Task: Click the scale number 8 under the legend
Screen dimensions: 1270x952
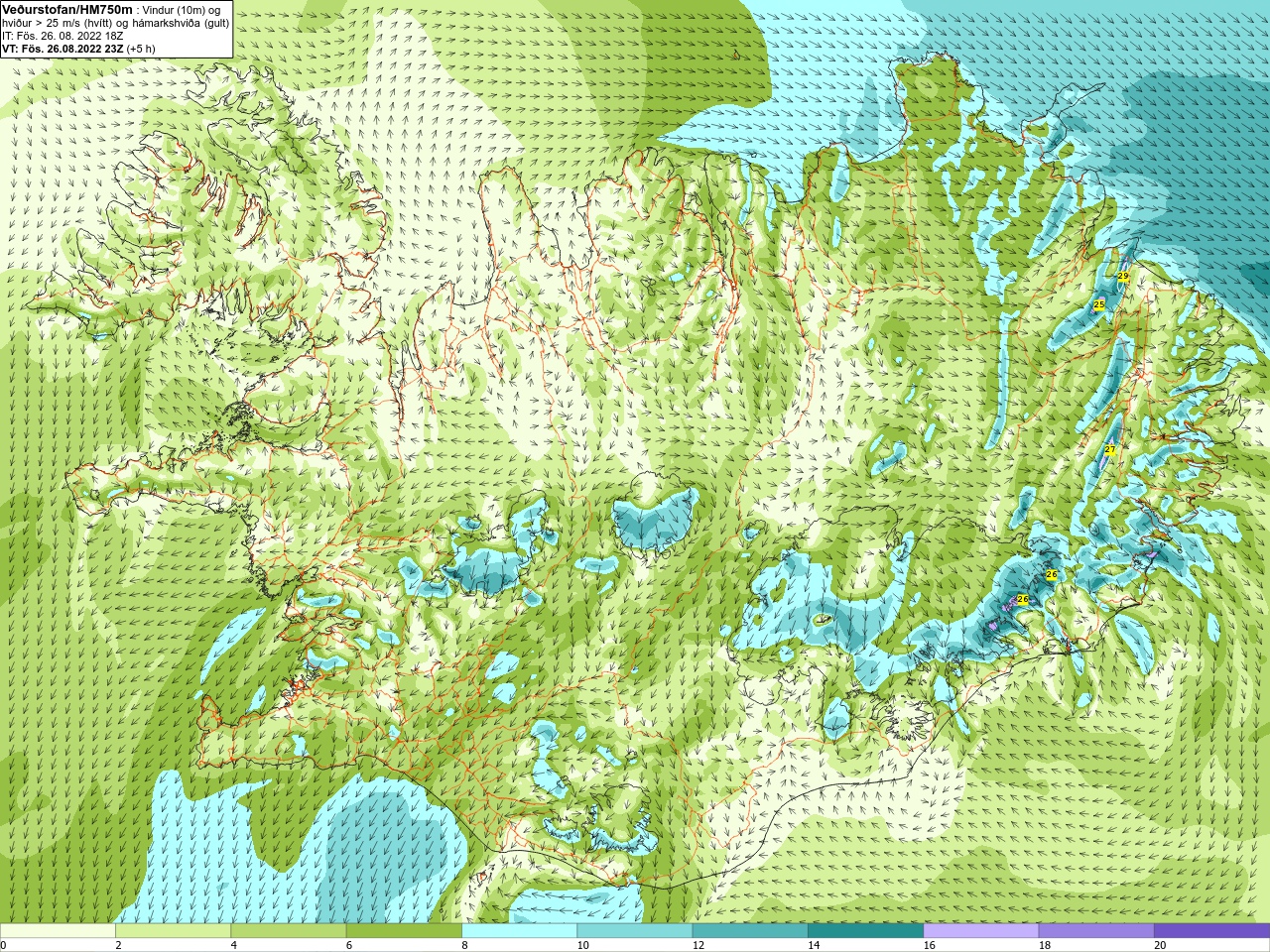Action: coord(464,945)
